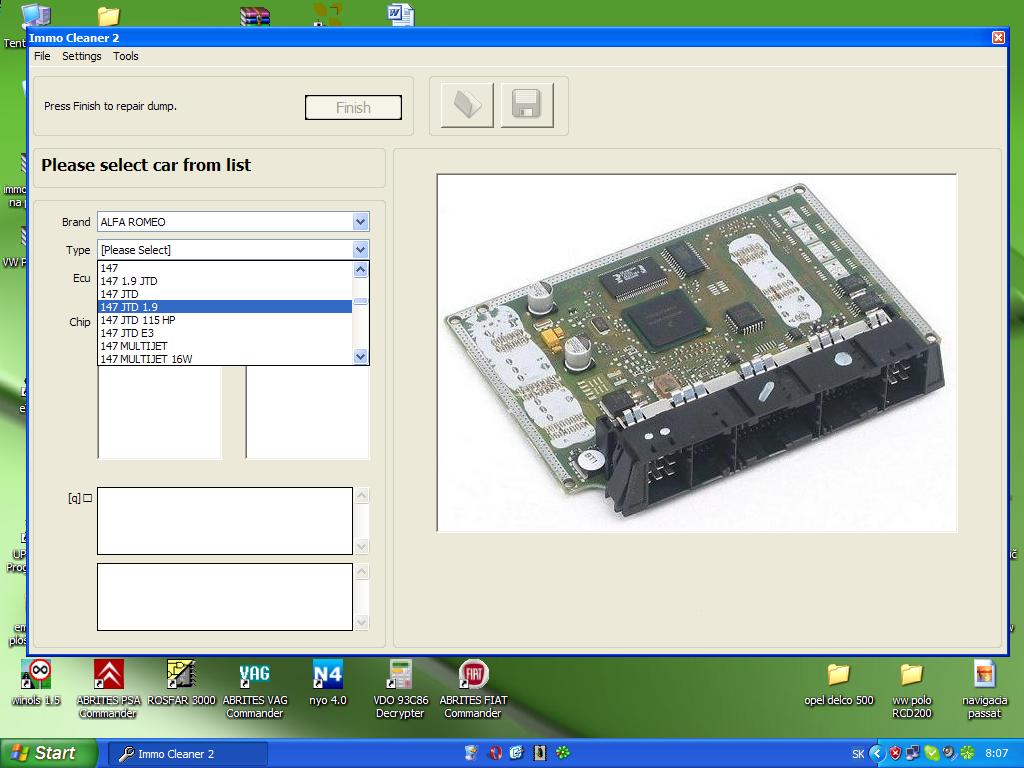The image size is (1024, 768).
Task: Open the opel delco 500 folder
Action: 839,684
